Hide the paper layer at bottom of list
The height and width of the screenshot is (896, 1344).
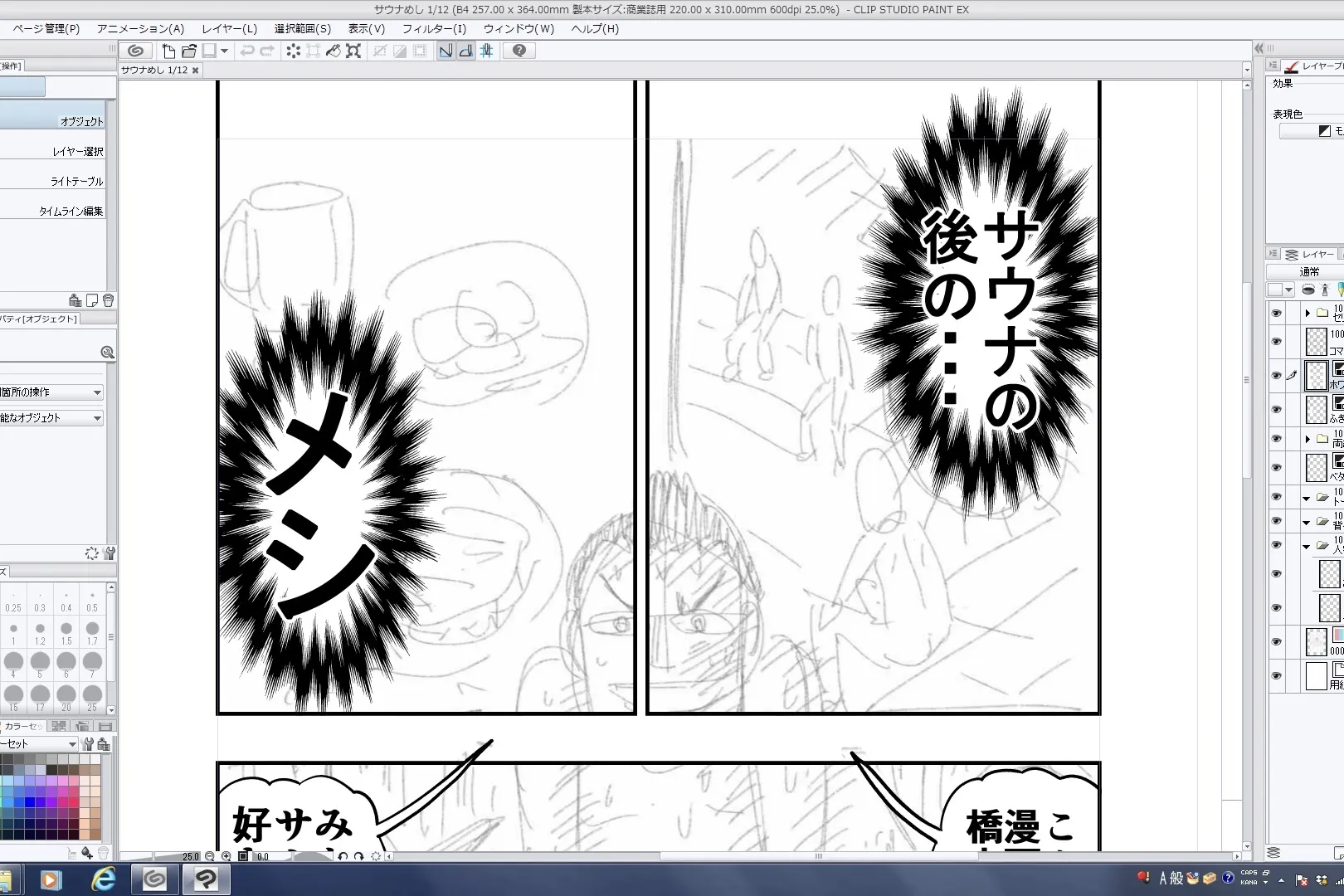pos(1277,676)
